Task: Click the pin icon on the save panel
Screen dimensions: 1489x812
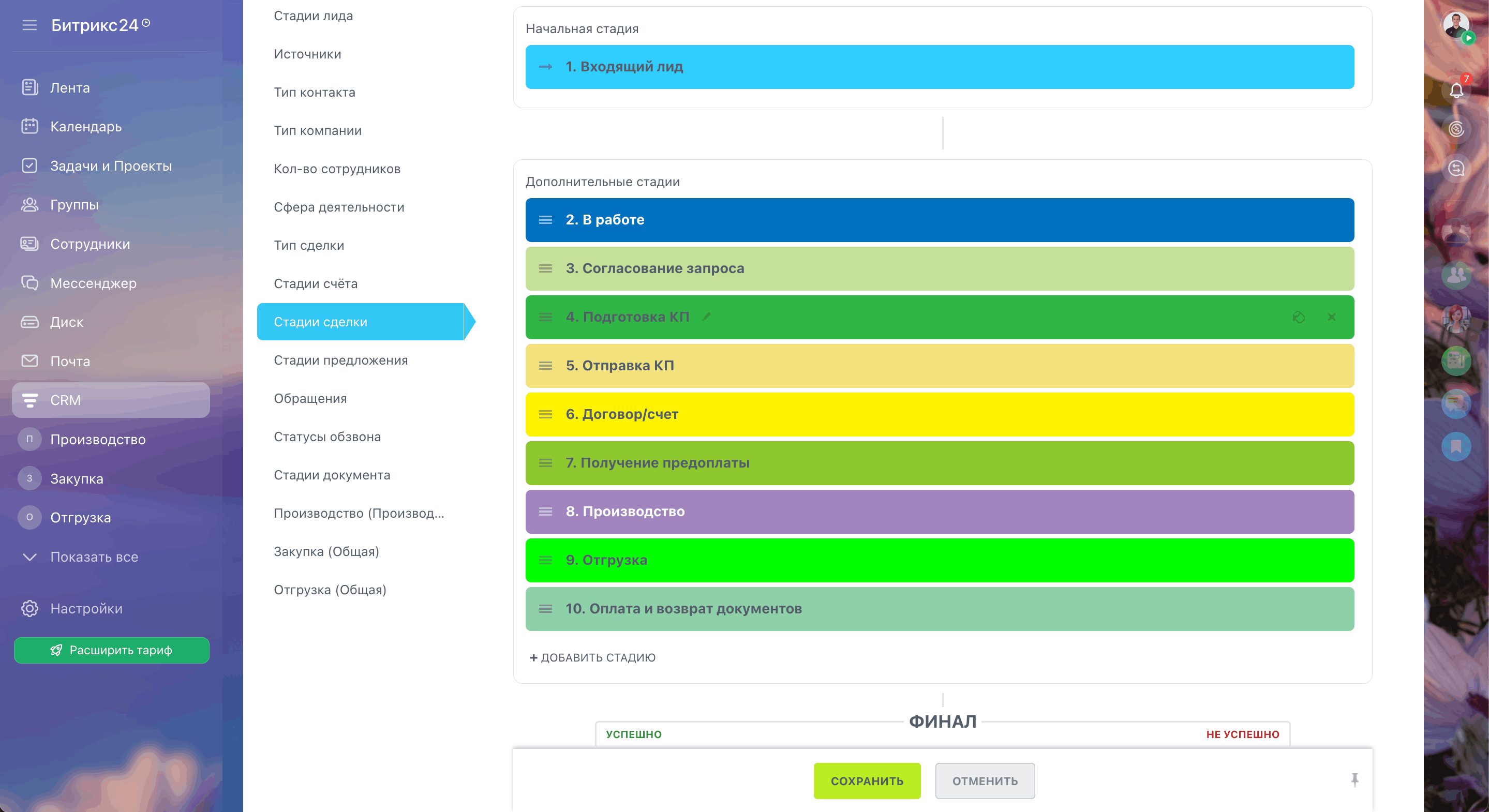Action: click(1354, 779)
